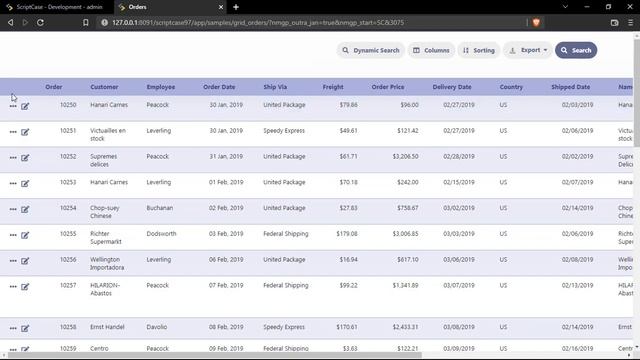Edit order 10255 with pencil icon

click(25, 235)
